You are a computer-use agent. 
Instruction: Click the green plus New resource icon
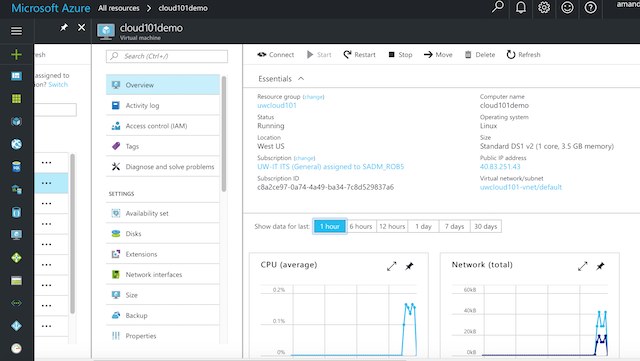click(x=16, y=54)
